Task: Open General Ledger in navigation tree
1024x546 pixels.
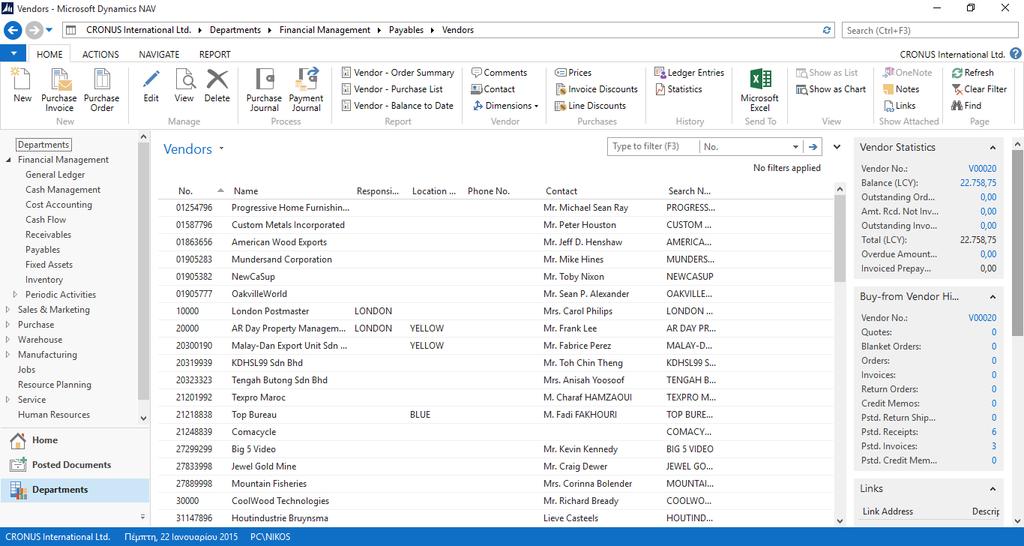Action: 55,174
